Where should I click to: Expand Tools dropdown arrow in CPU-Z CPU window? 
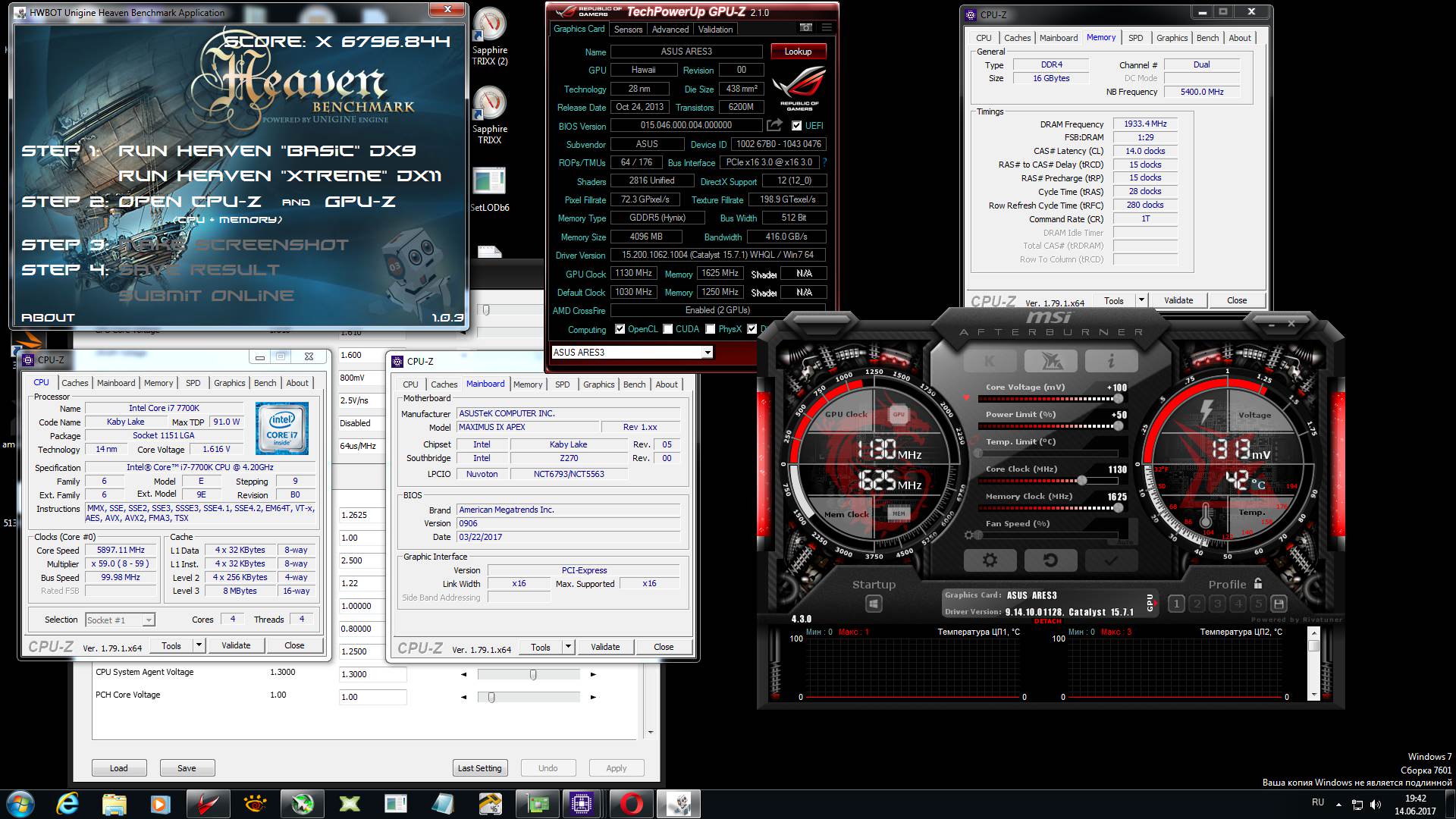(x=199, y=645)
